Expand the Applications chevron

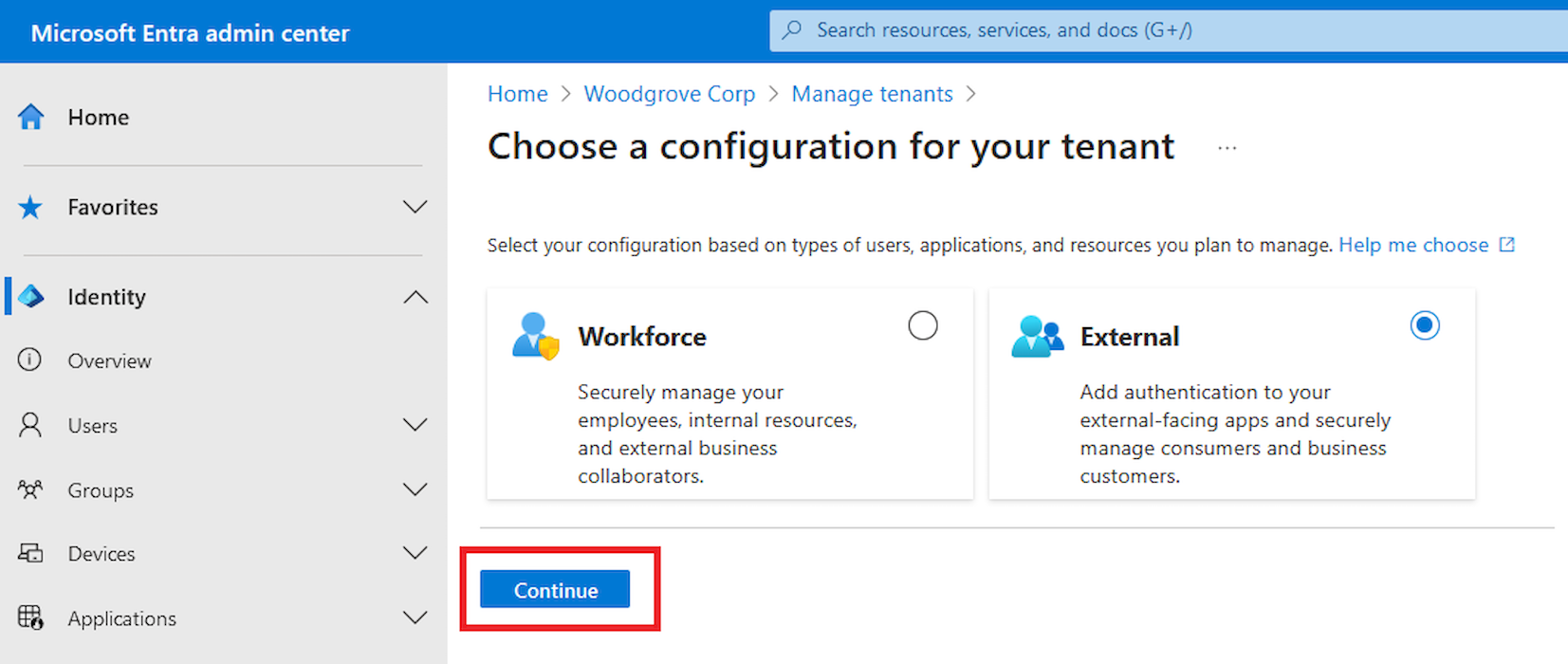(415, 618)
